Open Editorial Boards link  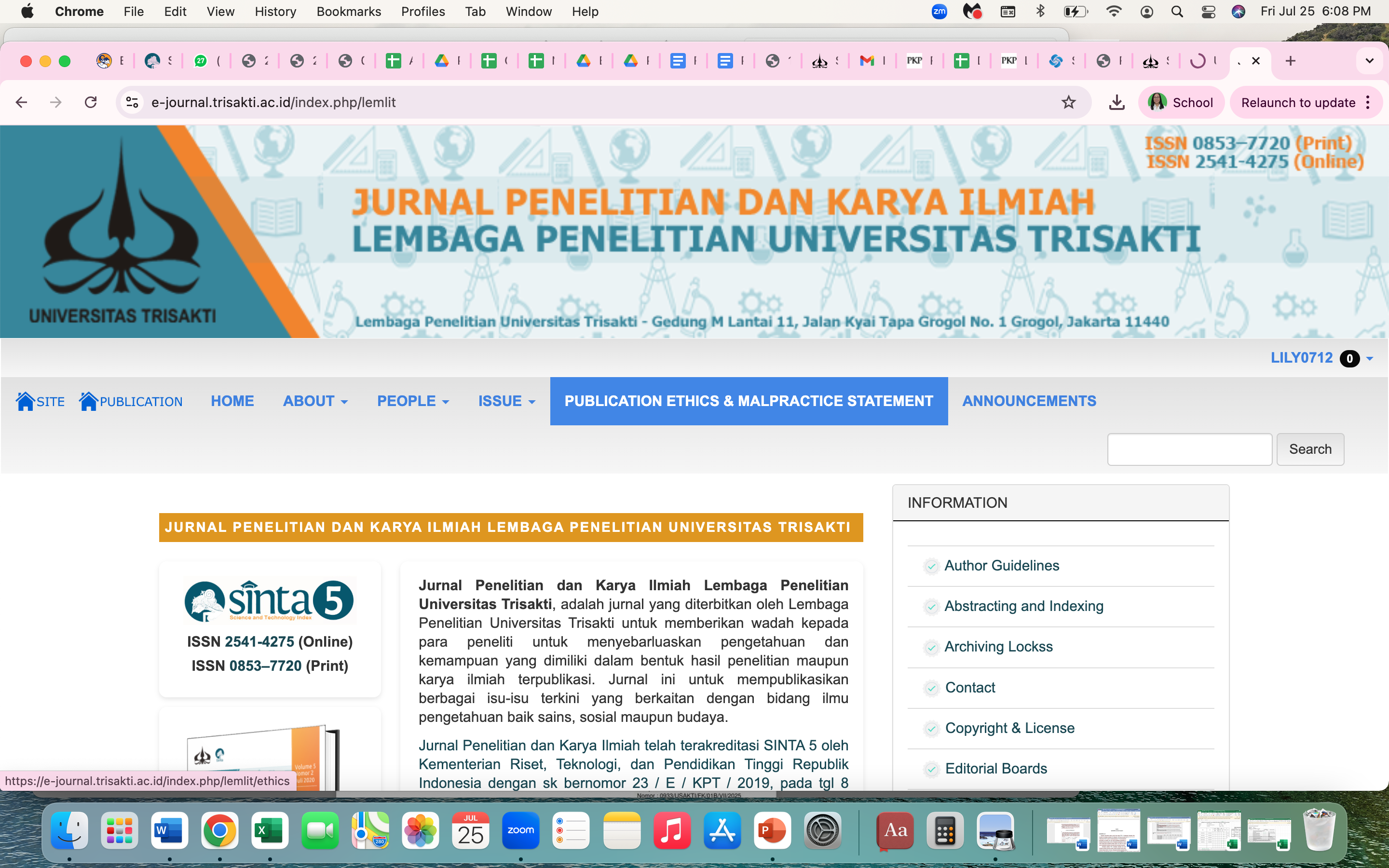996,769
